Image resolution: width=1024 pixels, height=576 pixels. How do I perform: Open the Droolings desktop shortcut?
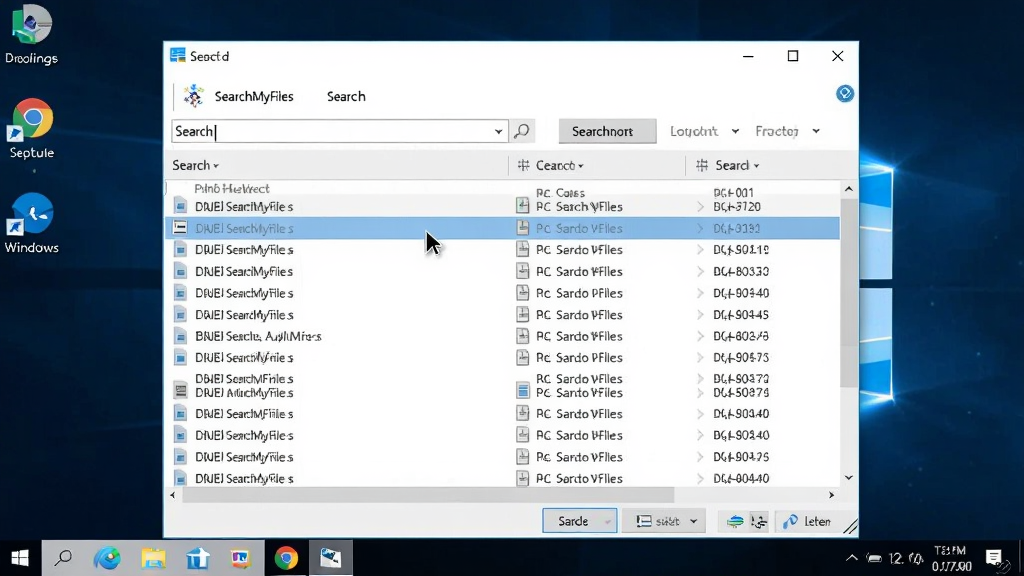[x=31, y=35]
